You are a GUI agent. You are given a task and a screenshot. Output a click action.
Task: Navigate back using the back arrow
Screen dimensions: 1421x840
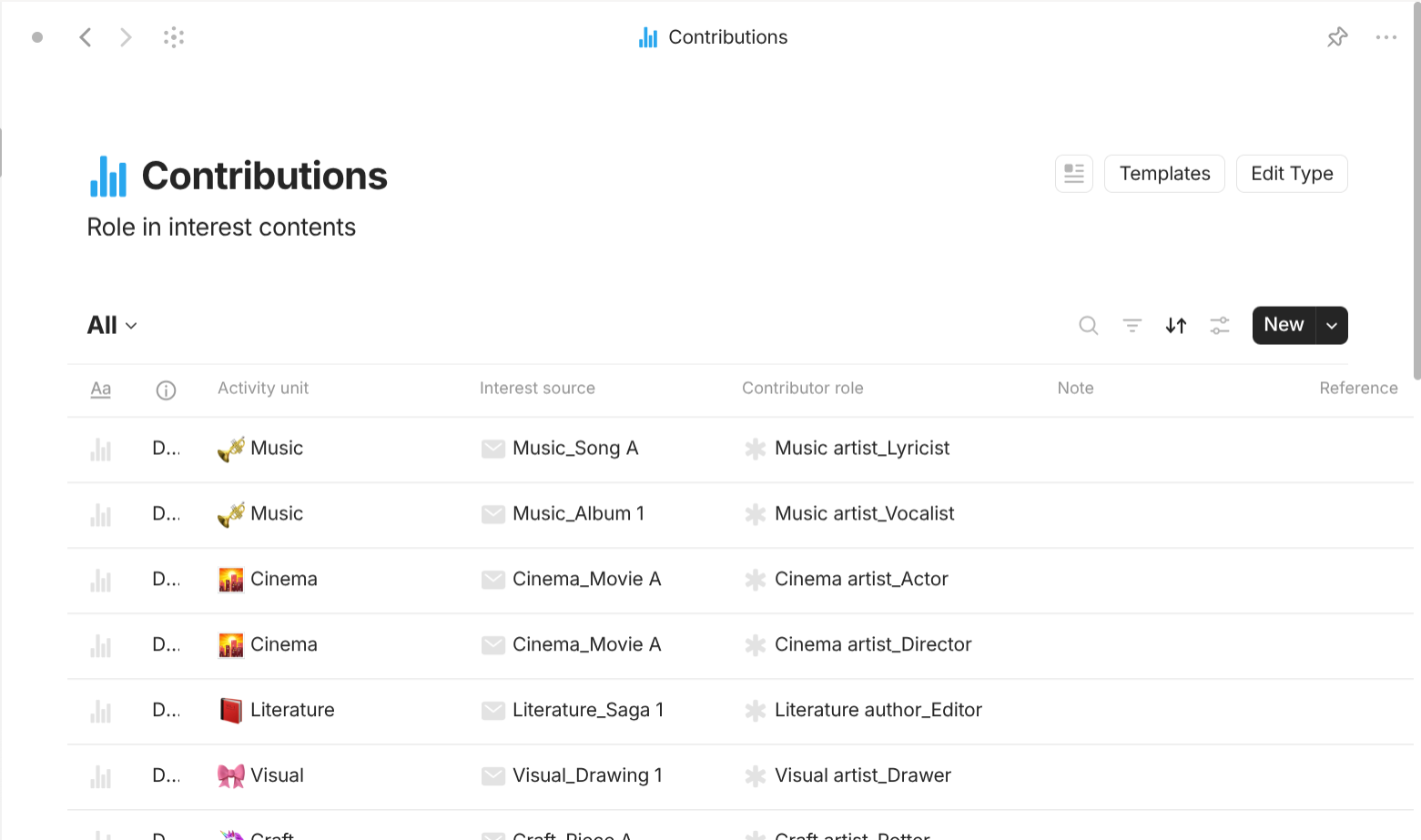(86, 36)
